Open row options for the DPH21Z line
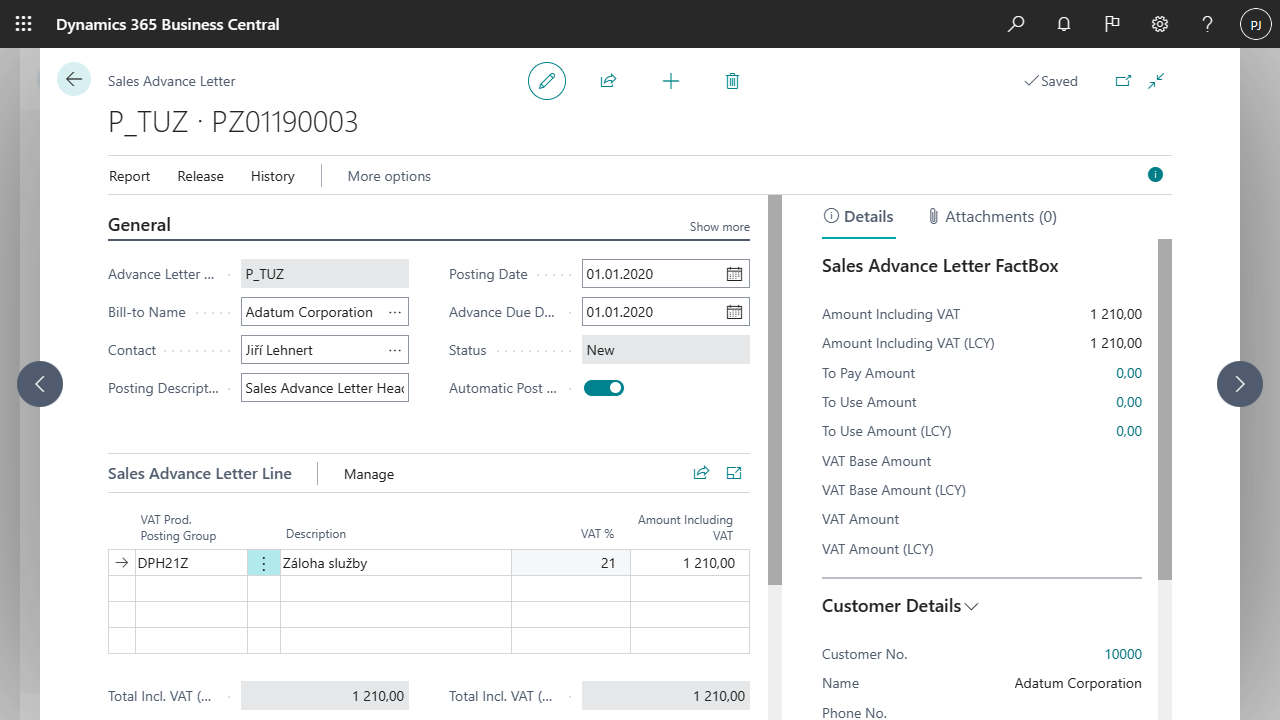The height and width of the screenshot is (720, 1280). (264, 563)
